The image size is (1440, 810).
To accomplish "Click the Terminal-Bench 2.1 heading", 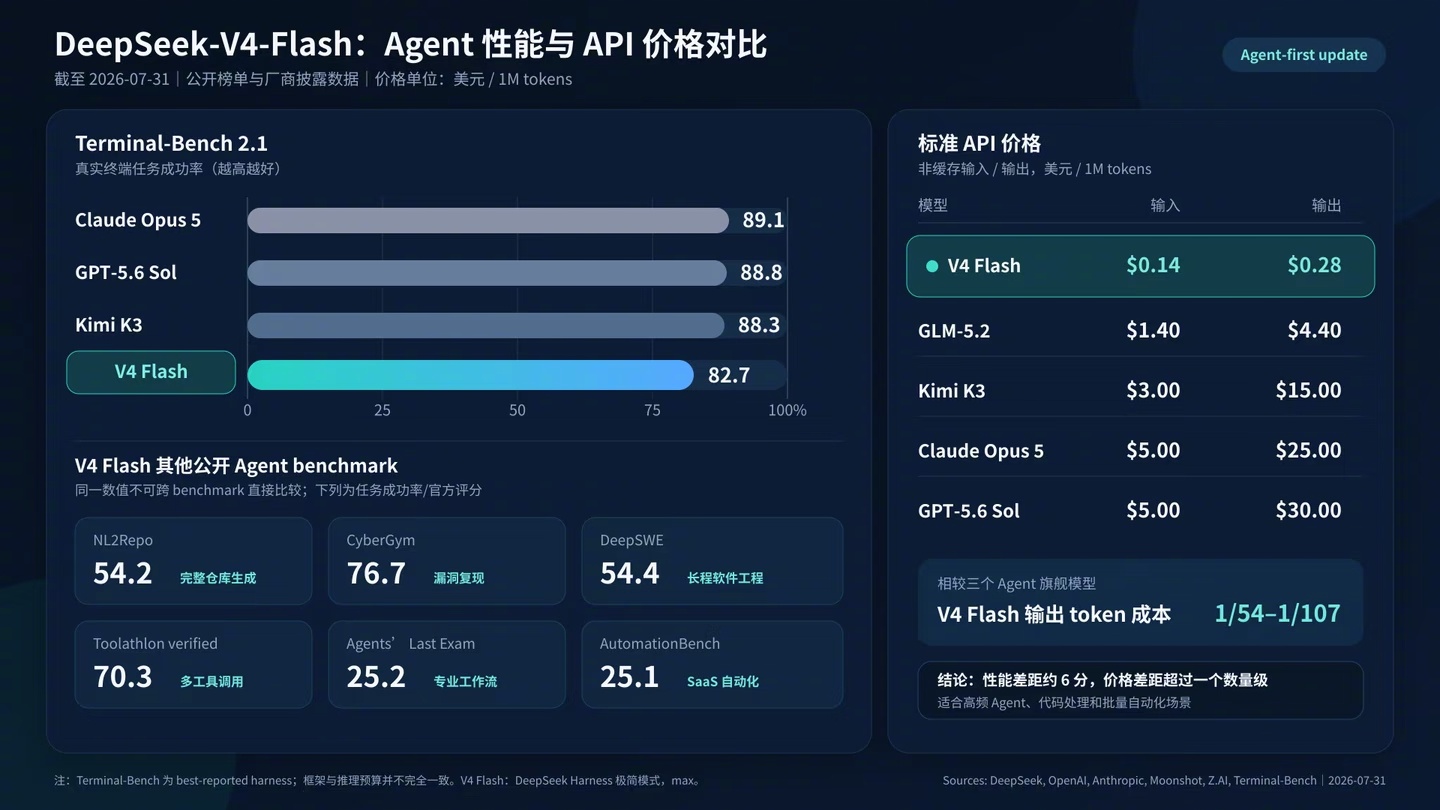I will click(x=171, y=143).
